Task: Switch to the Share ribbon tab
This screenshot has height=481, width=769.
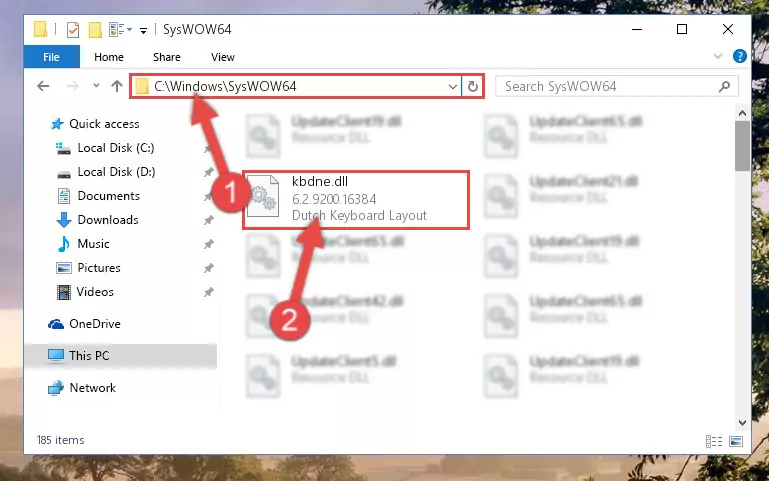Action: pyautogui.click(x=167, y=57)
